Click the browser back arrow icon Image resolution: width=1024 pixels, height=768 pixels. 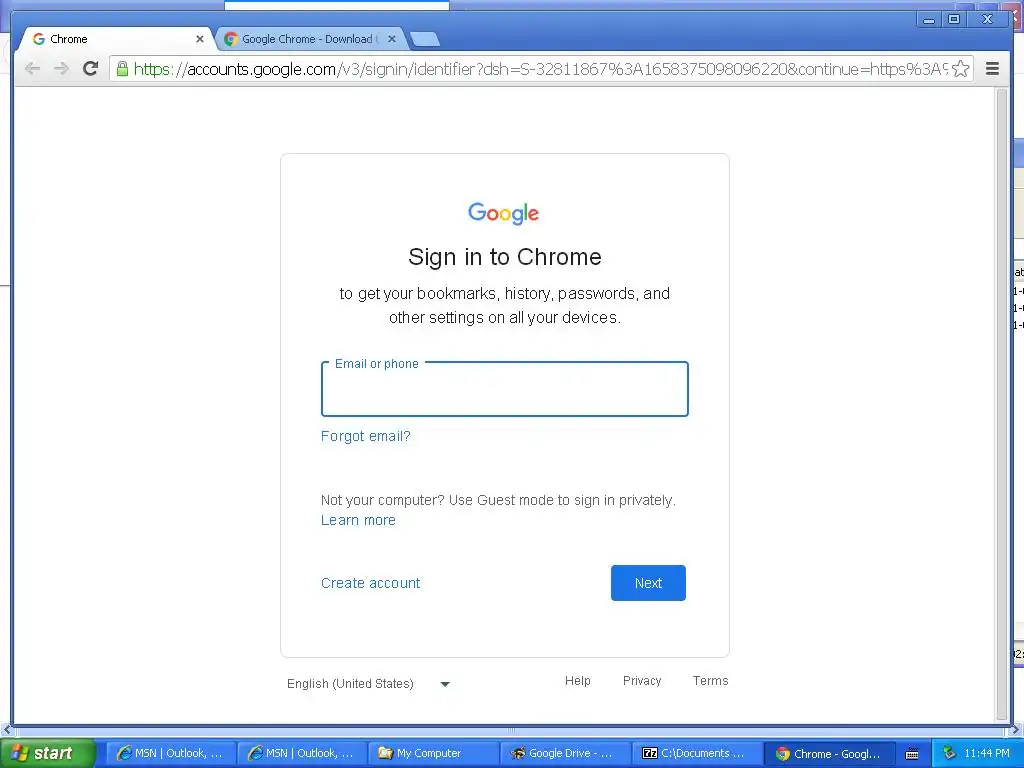point(32,69)
